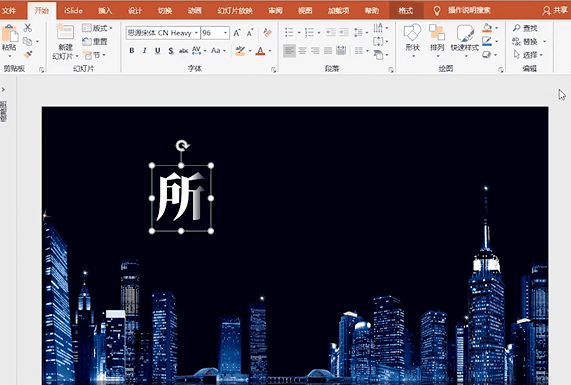
Task: Click the rotation handle above 所
Action: click(x=182, y=145)
